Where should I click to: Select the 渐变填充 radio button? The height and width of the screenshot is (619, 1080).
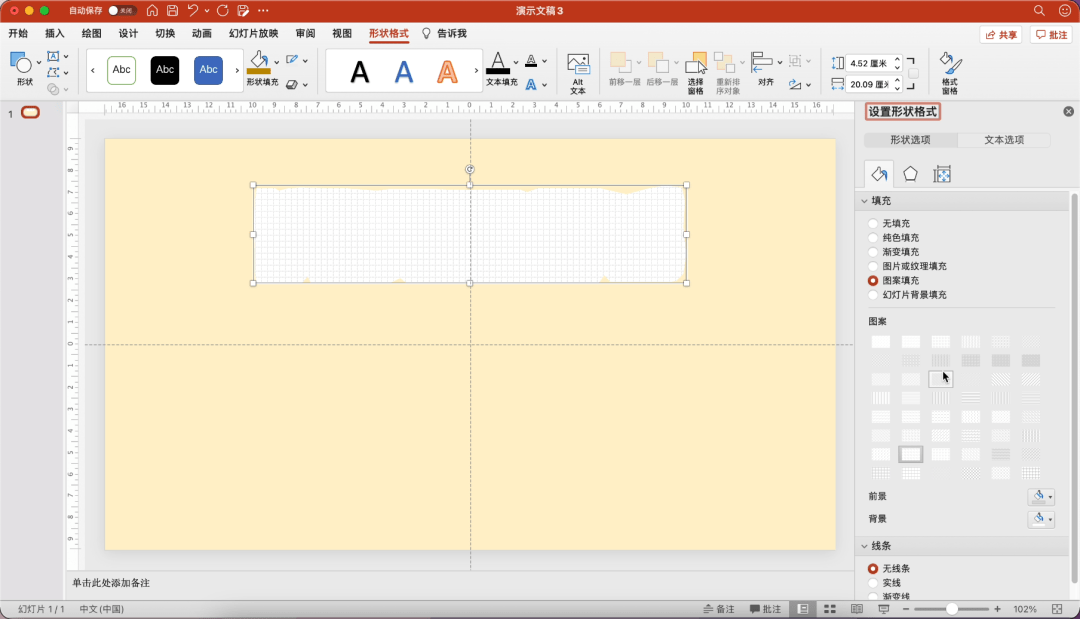coord(873,252)
